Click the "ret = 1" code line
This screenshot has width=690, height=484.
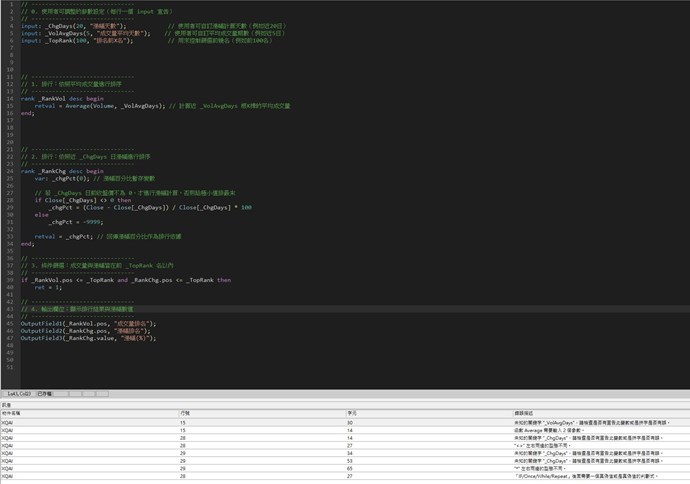pyautogui.click(x=47, y=287)
